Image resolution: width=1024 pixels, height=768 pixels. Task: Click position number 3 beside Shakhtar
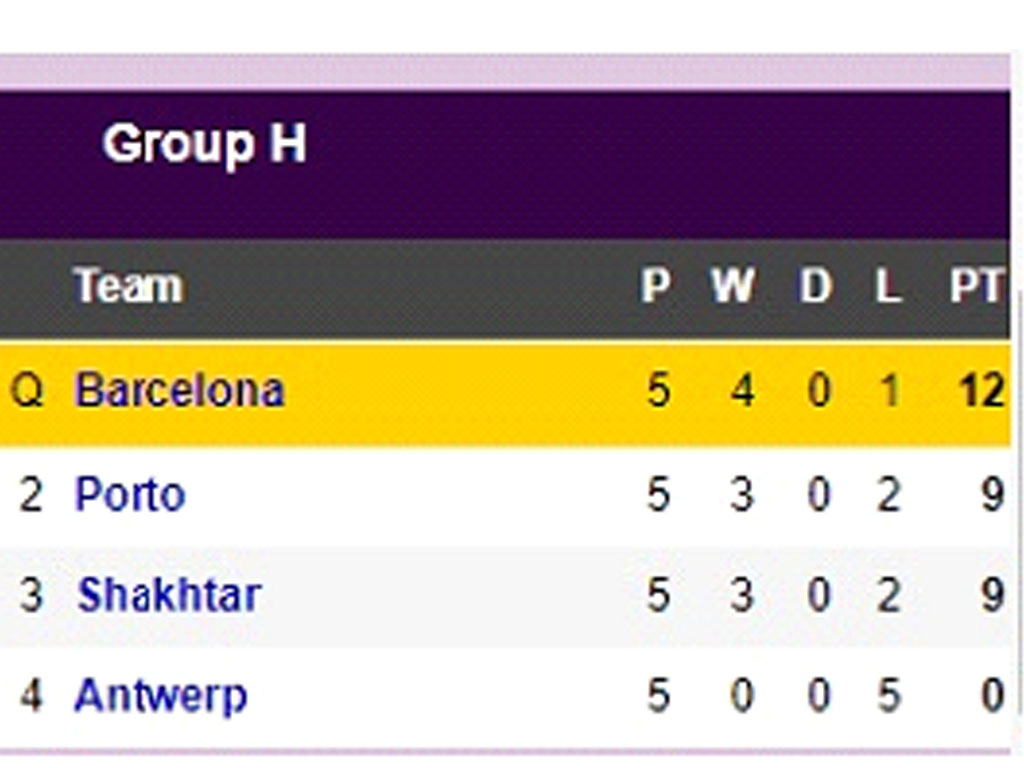31,596
